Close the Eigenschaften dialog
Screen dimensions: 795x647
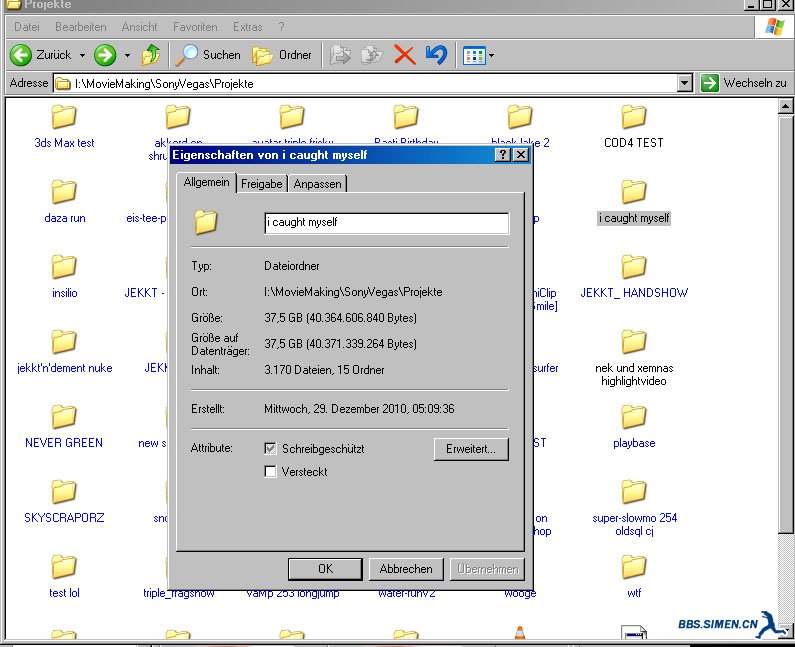(521, 155)
